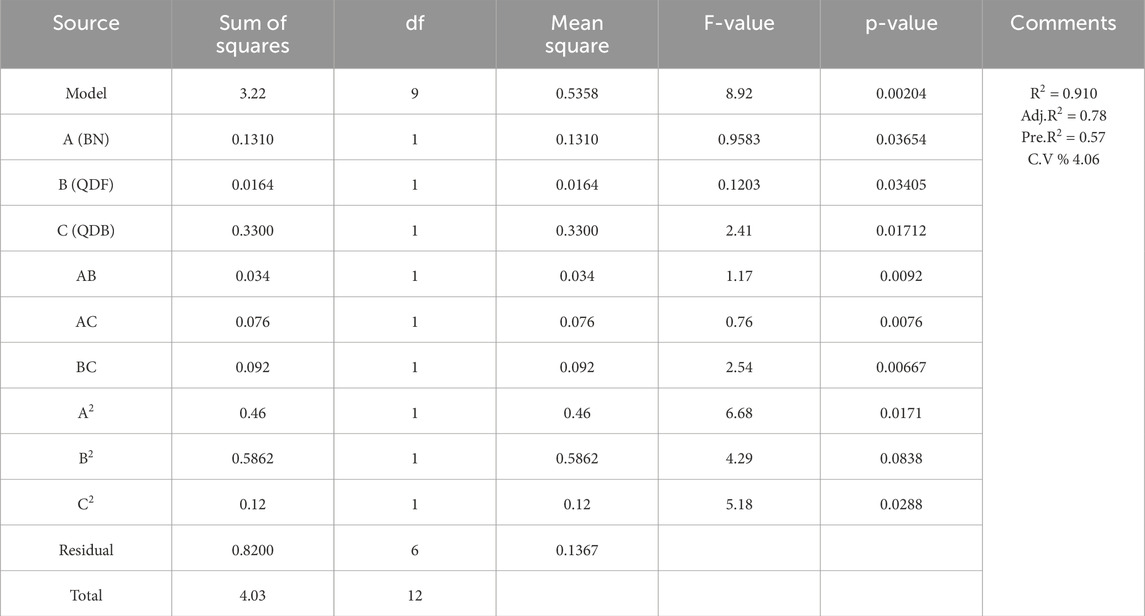Image resolution: width=1145 pixels, height=616 pixels.
Task: Select the Mean square column header
Action: click(577, 34)
